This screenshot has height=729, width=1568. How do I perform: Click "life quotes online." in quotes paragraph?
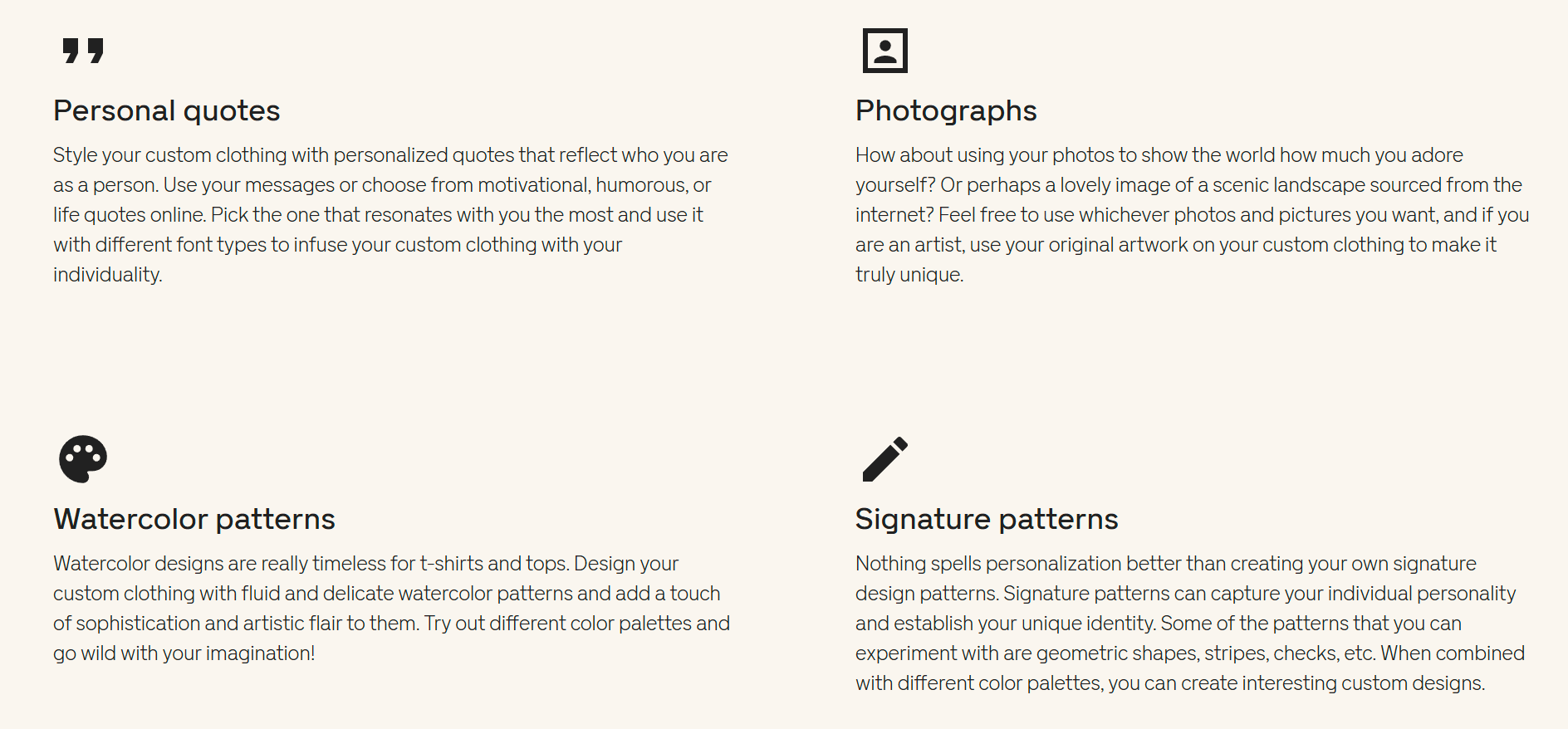[130, 215]
